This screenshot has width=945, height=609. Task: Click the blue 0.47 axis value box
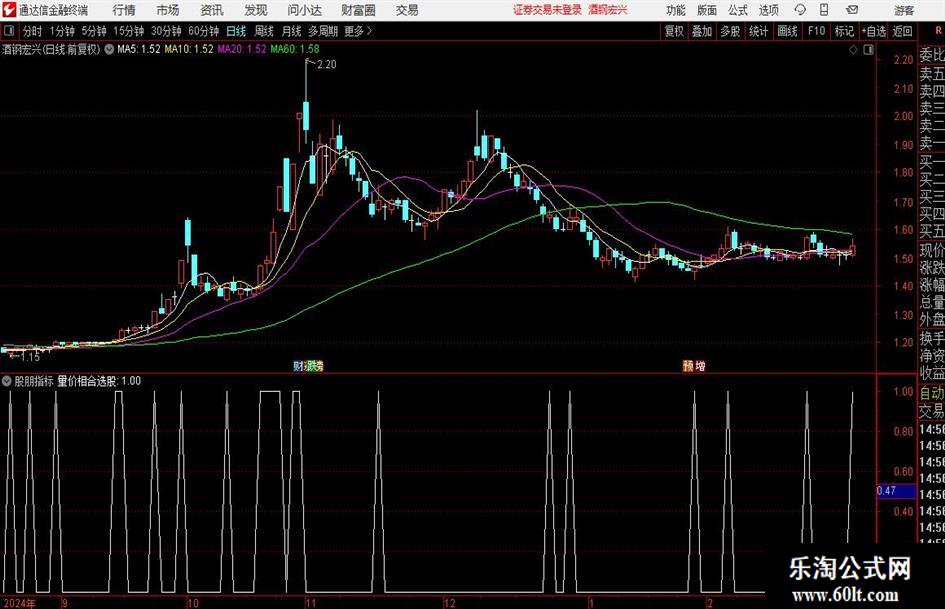[x=895, y=491]
